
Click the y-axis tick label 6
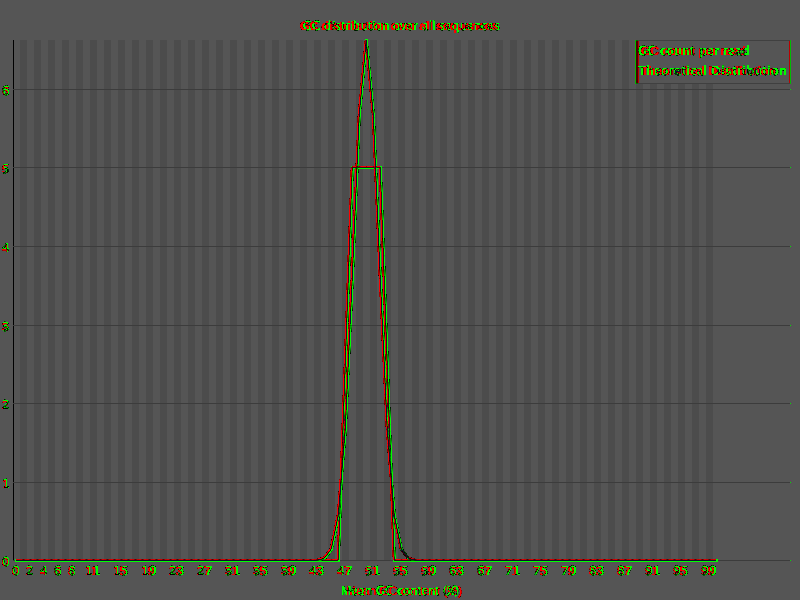tap(6, 90)
